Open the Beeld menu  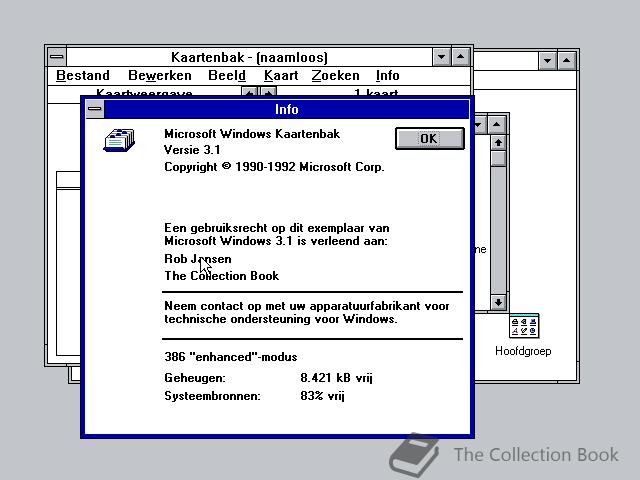coord(227,76)
